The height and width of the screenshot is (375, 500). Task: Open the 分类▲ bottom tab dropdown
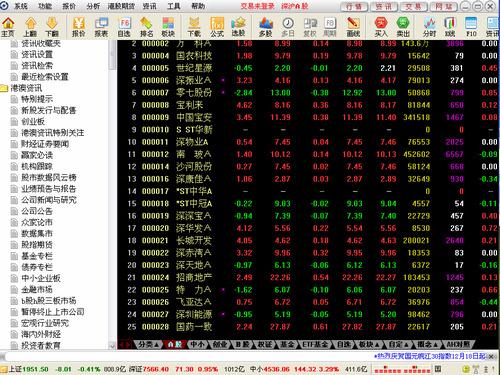coord(148,344)
